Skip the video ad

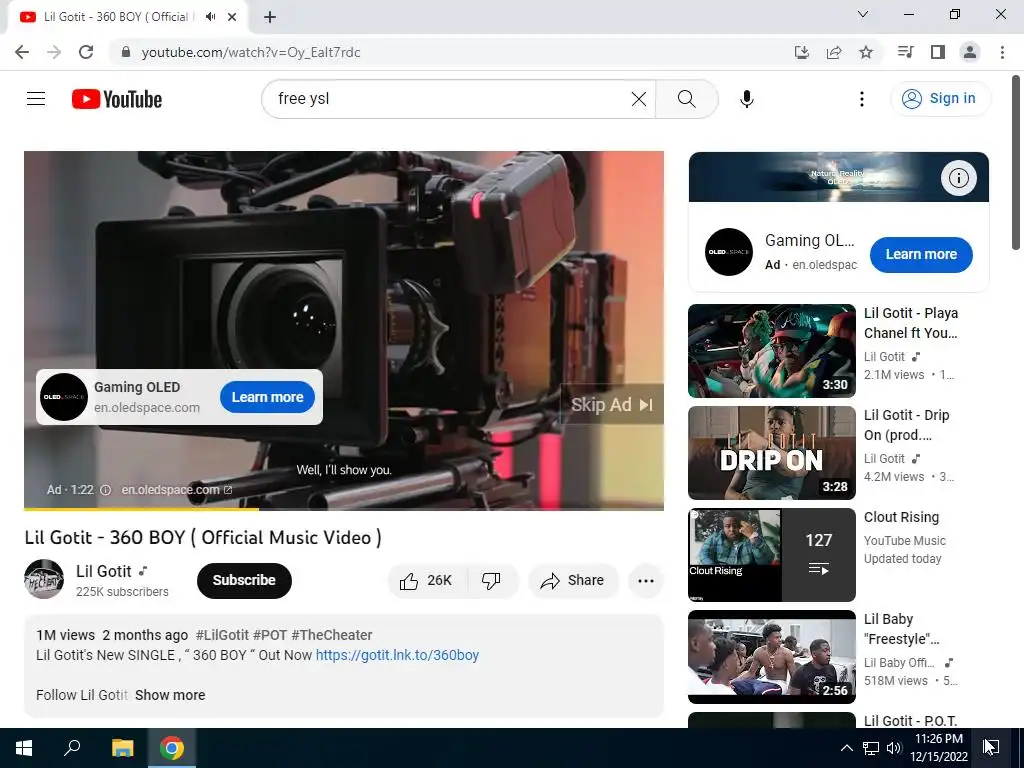(612, 405)
